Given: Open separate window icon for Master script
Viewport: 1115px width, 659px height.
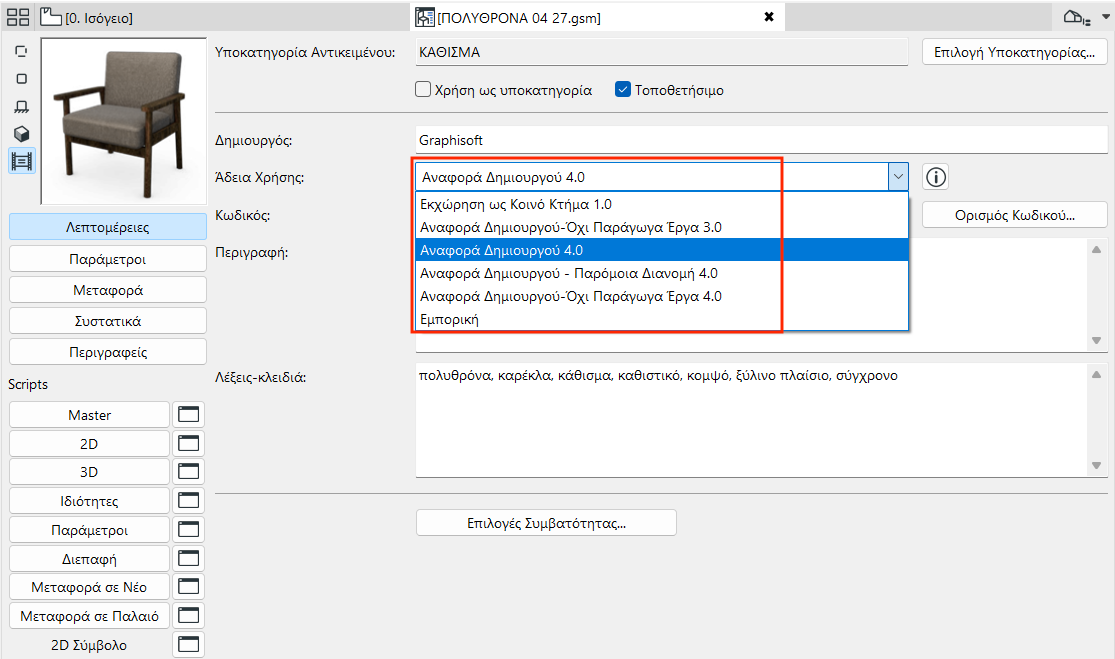Looking at the screenshot, I should (x=188, y=414).
